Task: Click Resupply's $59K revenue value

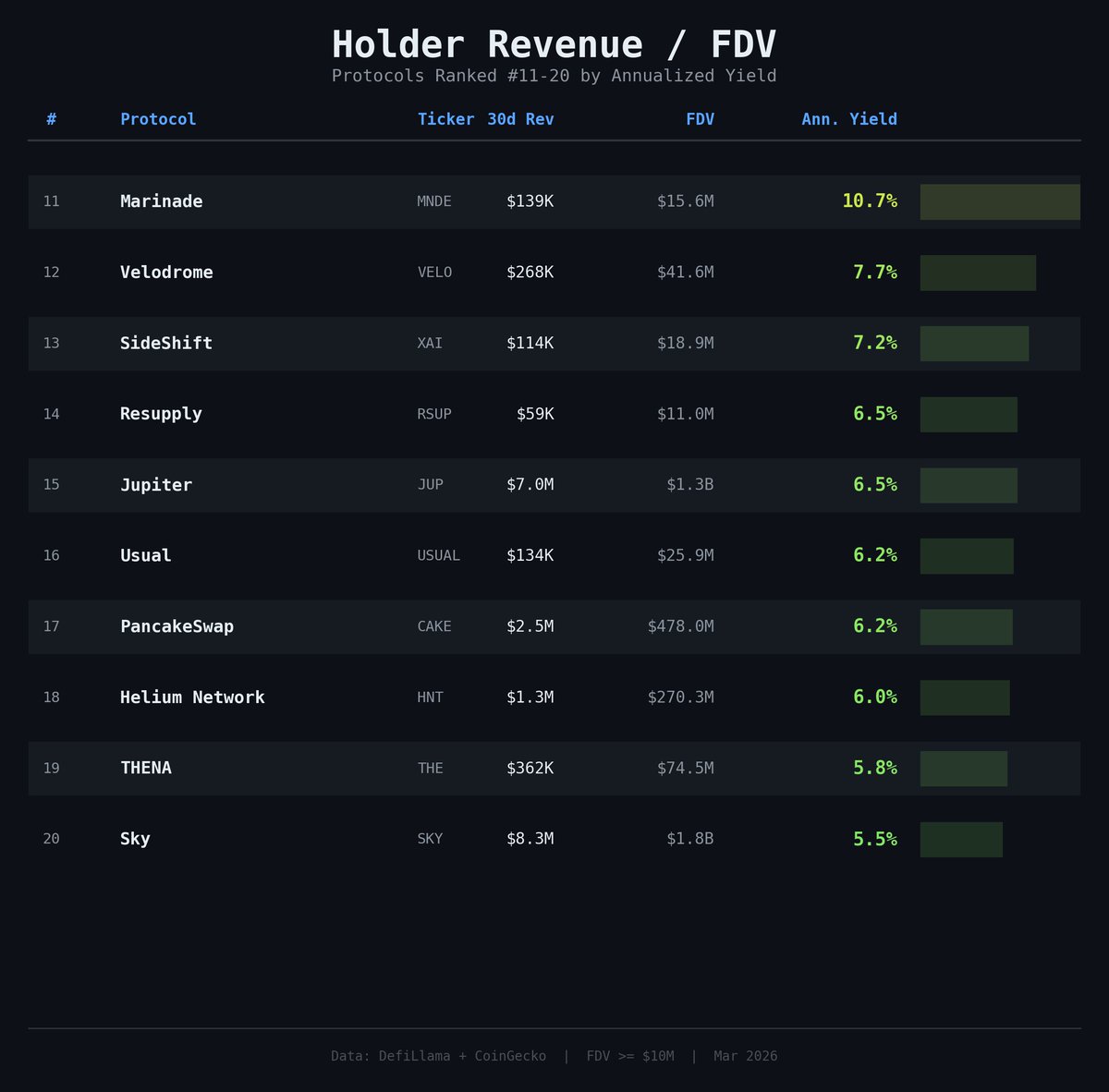Action: pos(535,414)
